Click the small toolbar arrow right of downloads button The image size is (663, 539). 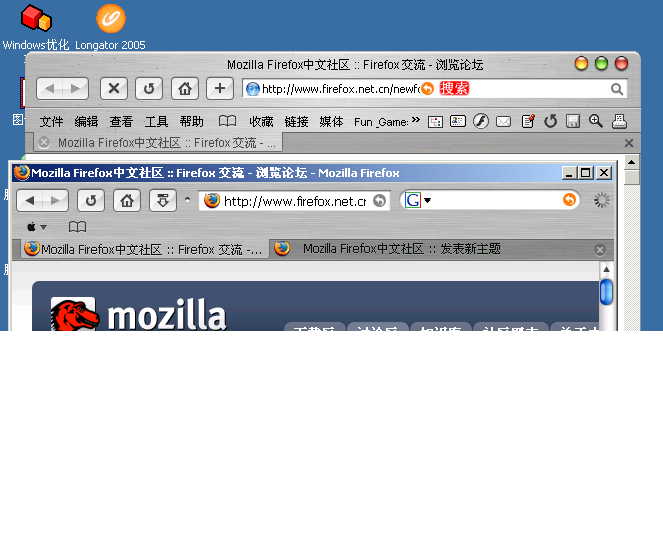[187, 198]
